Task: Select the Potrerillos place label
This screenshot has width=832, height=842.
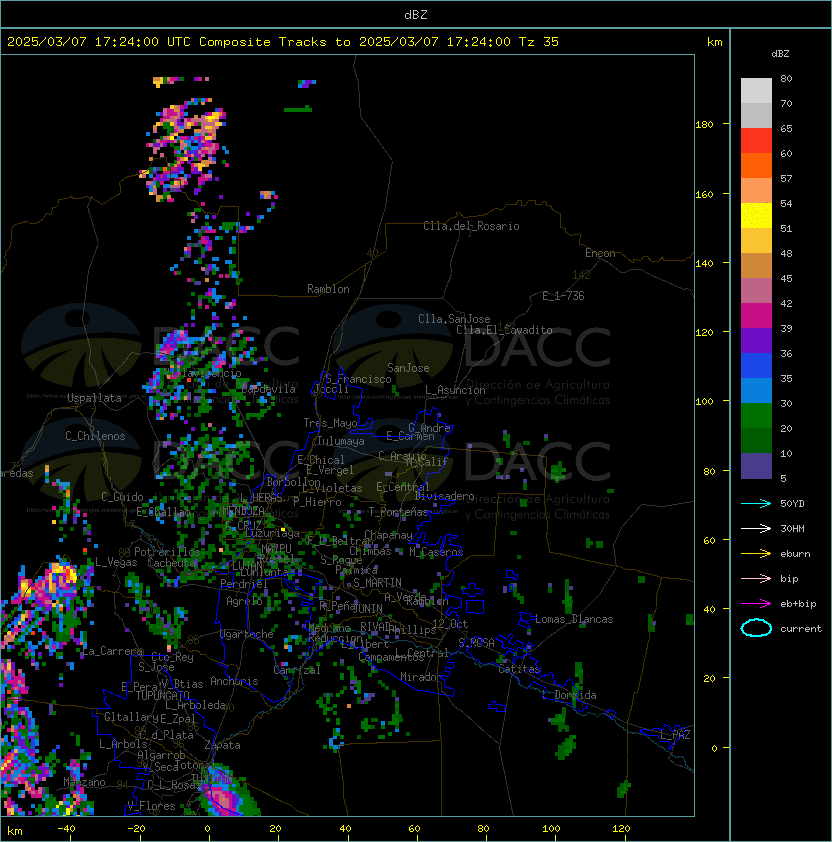Action: 167,552
